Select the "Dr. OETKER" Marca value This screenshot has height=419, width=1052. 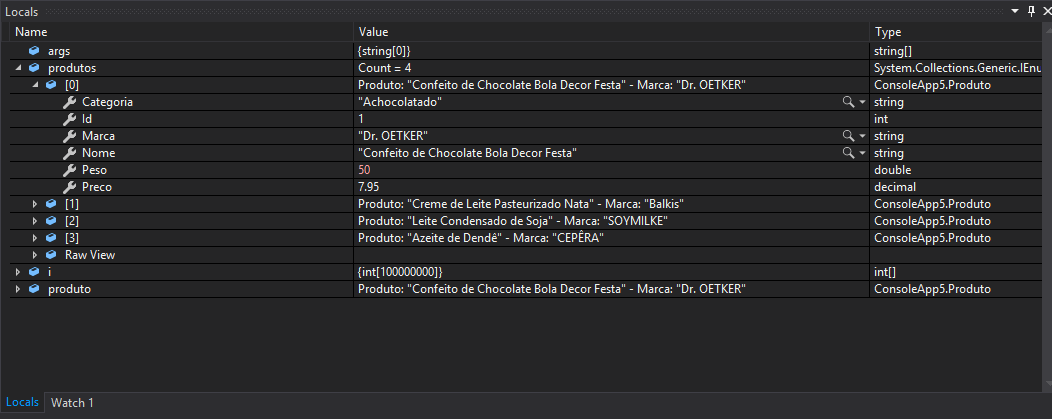tap(393, 136)
